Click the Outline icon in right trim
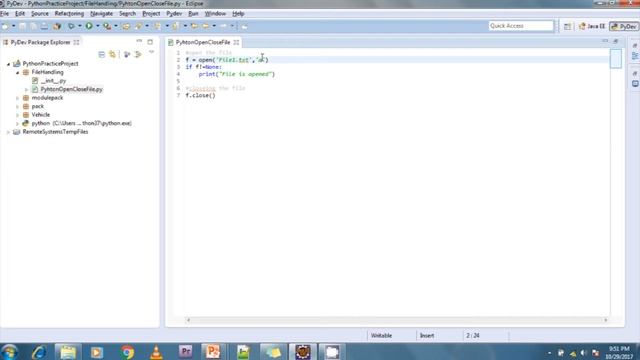 (635, 56)
